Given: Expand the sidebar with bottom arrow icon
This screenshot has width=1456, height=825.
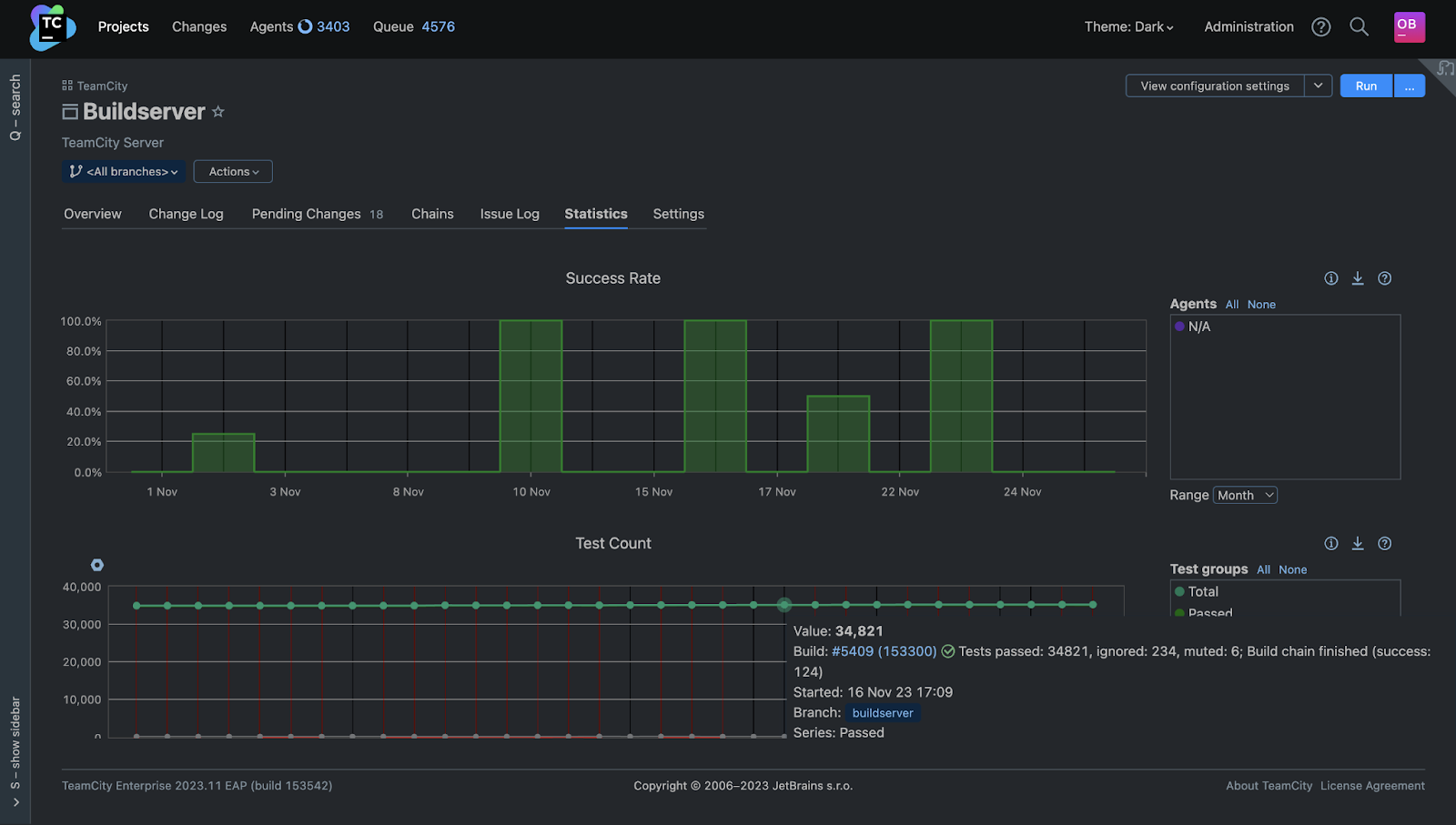Looking at the screenshot, I should pos(15,802).
